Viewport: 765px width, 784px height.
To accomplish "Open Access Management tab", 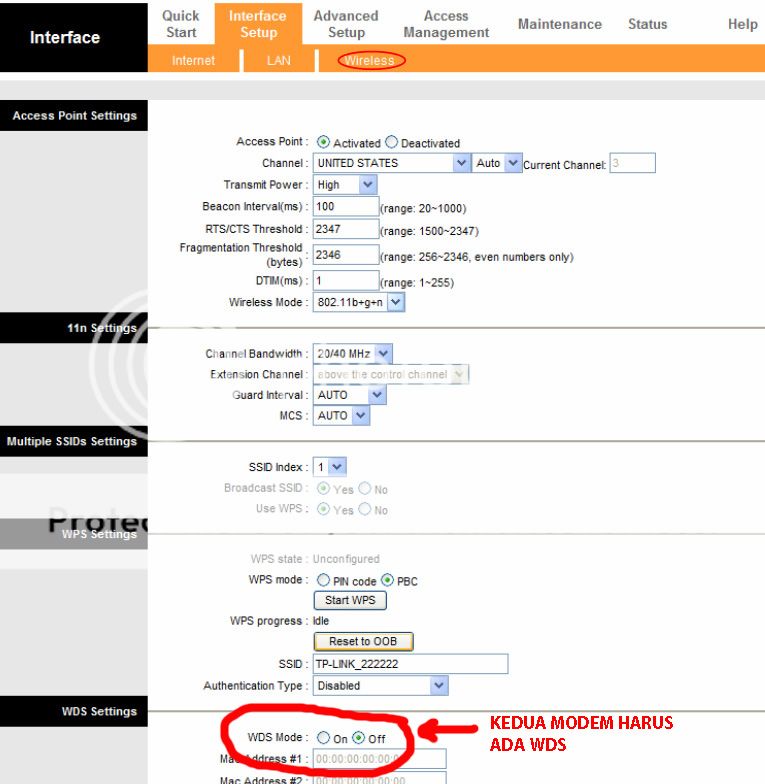I will pyautogui.click(x=446, y=24).
